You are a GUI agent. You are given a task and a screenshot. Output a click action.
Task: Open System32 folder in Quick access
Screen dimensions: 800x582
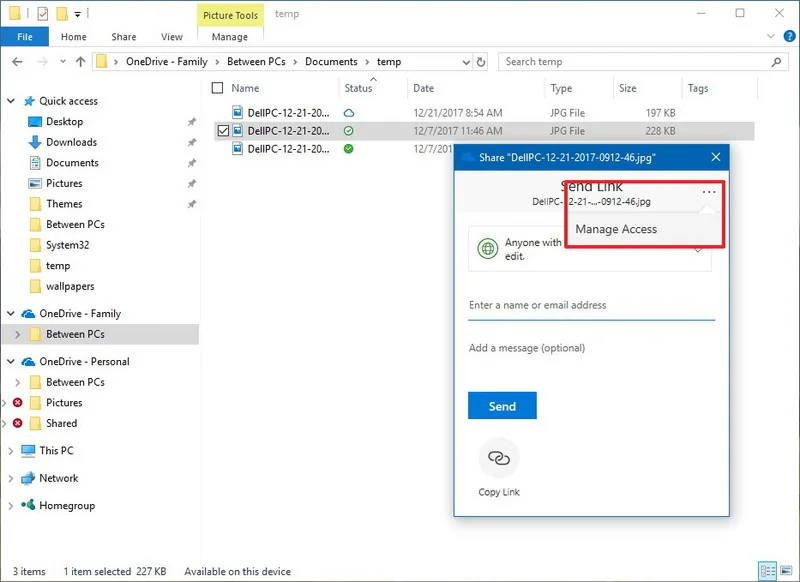click(67, 245)
